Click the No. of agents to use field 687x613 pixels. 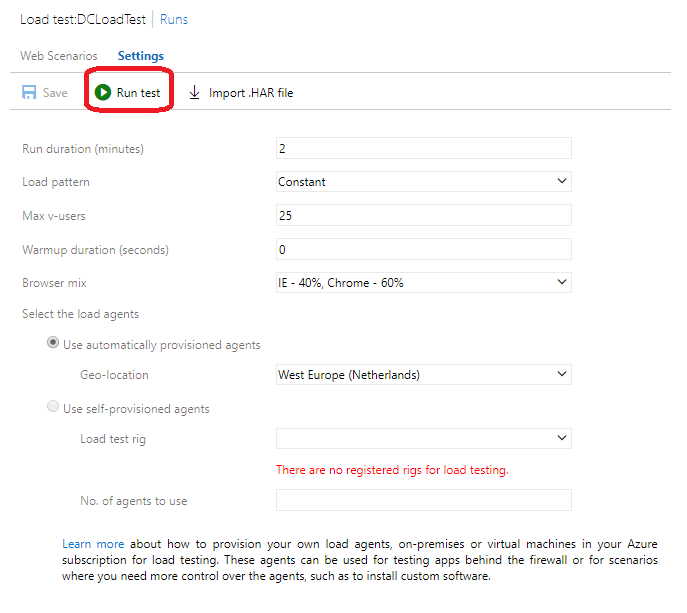click(424, 500)
